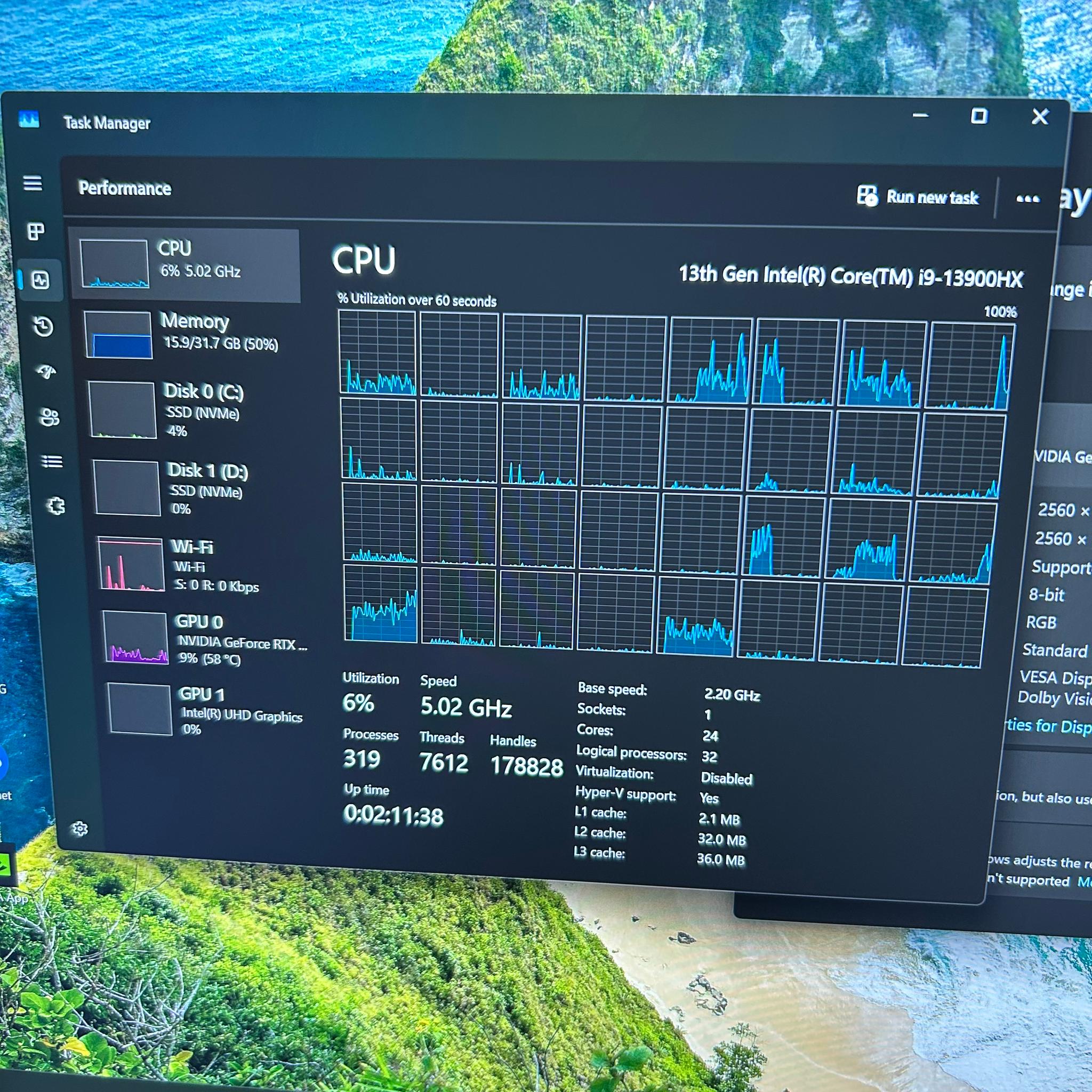Select CPU in the performance list
Image resolution: width=1092 pixels, height=1092 pixels.
coord(186,264)
